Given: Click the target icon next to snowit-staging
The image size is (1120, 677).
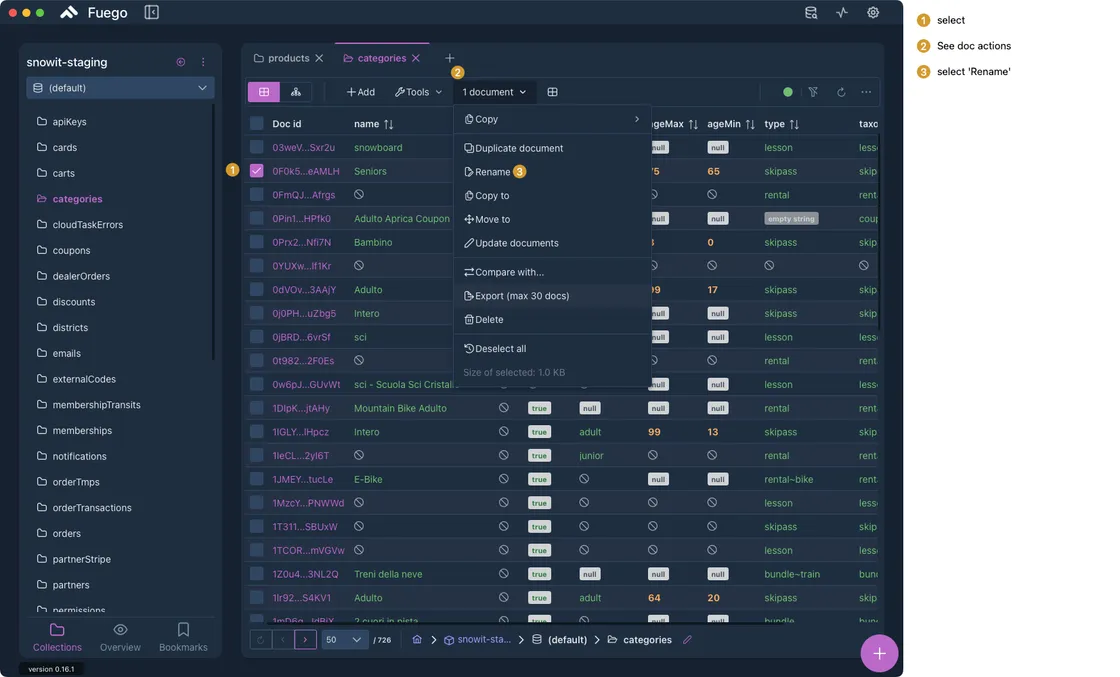Looking at the screenshot, I should pyautogui.click(x=181, y=62).
